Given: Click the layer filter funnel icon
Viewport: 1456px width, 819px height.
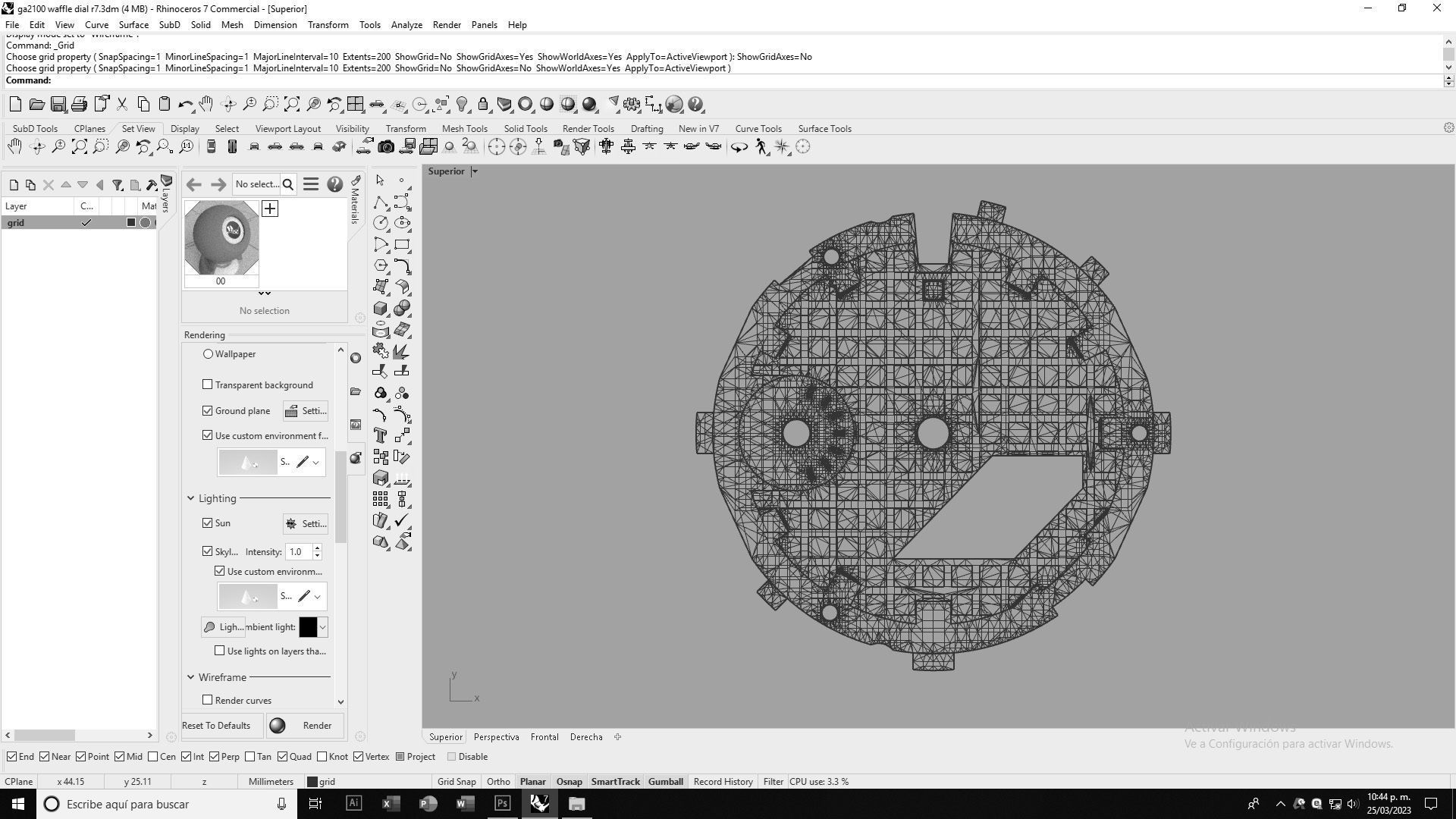Looking at the screenshot, I should click(118, 185).
